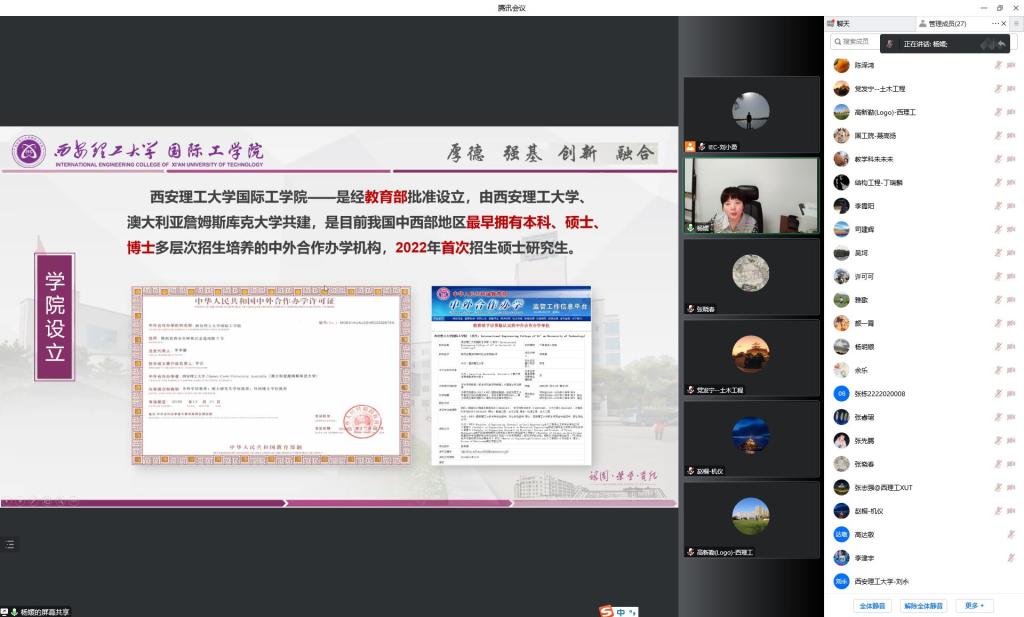Click the 全体静音 mute all button
This screenshot has height=617, width=1024.
point(873,606)
